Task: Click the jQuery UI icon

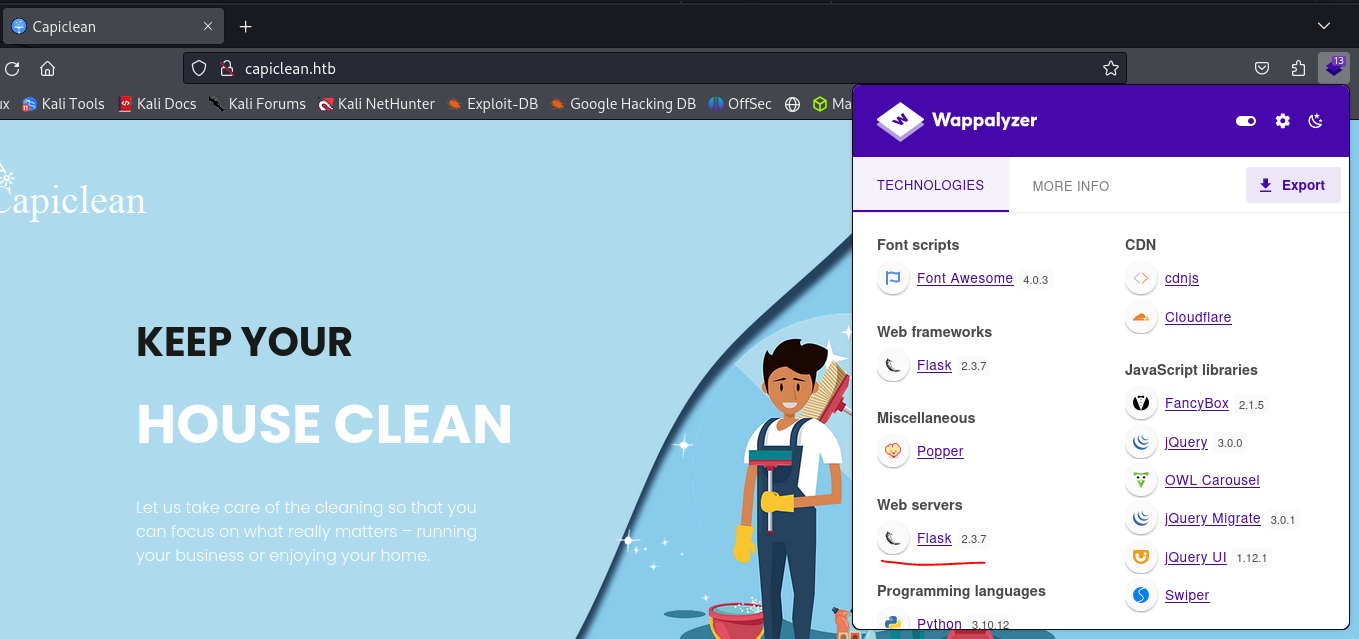Action: 1141,557
